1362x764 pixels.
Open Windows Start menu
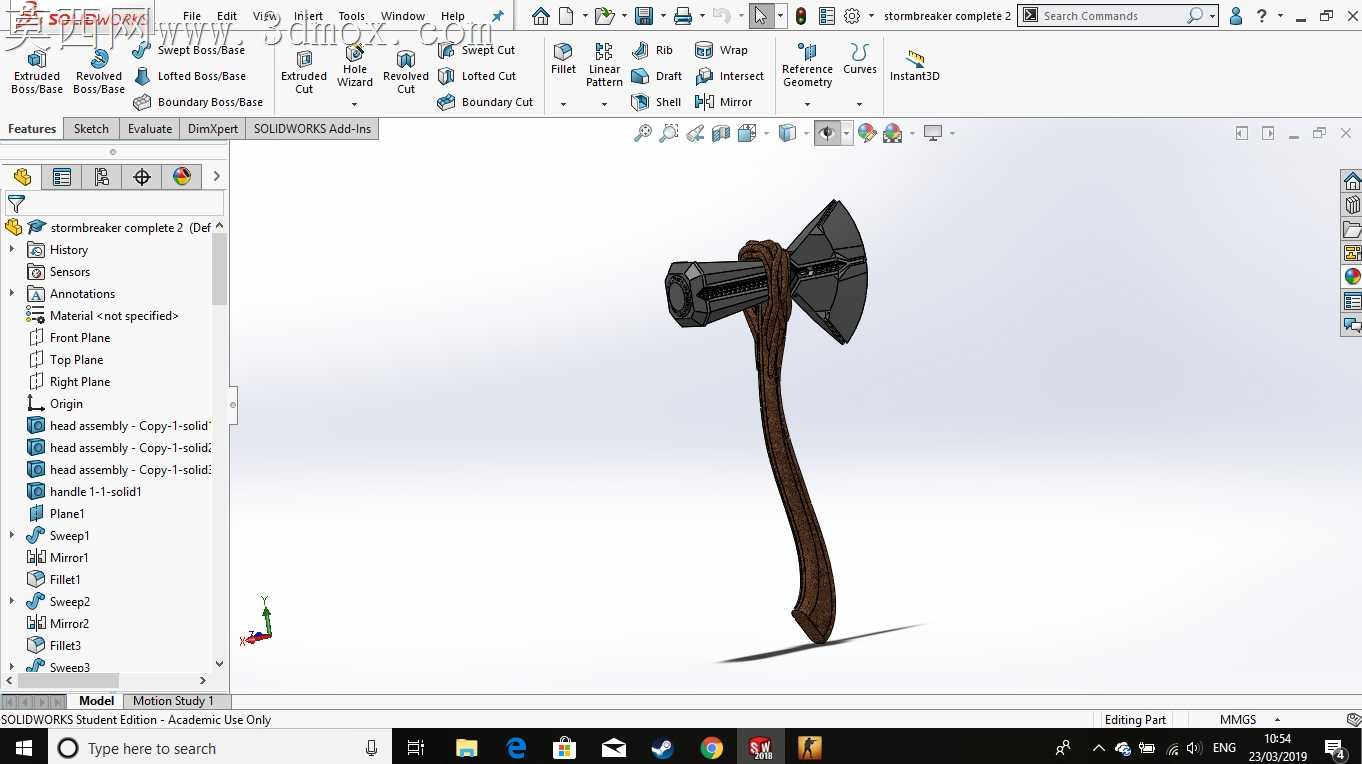(23, 748)
